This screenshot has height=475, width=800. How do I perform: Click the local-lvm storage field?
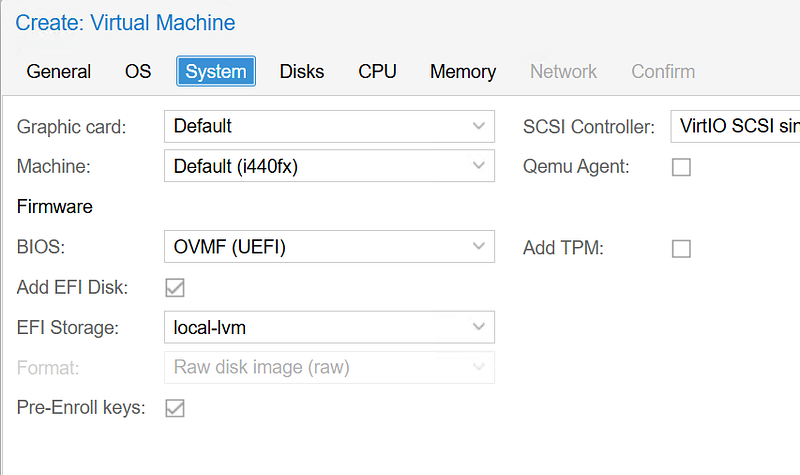(312, 327)
